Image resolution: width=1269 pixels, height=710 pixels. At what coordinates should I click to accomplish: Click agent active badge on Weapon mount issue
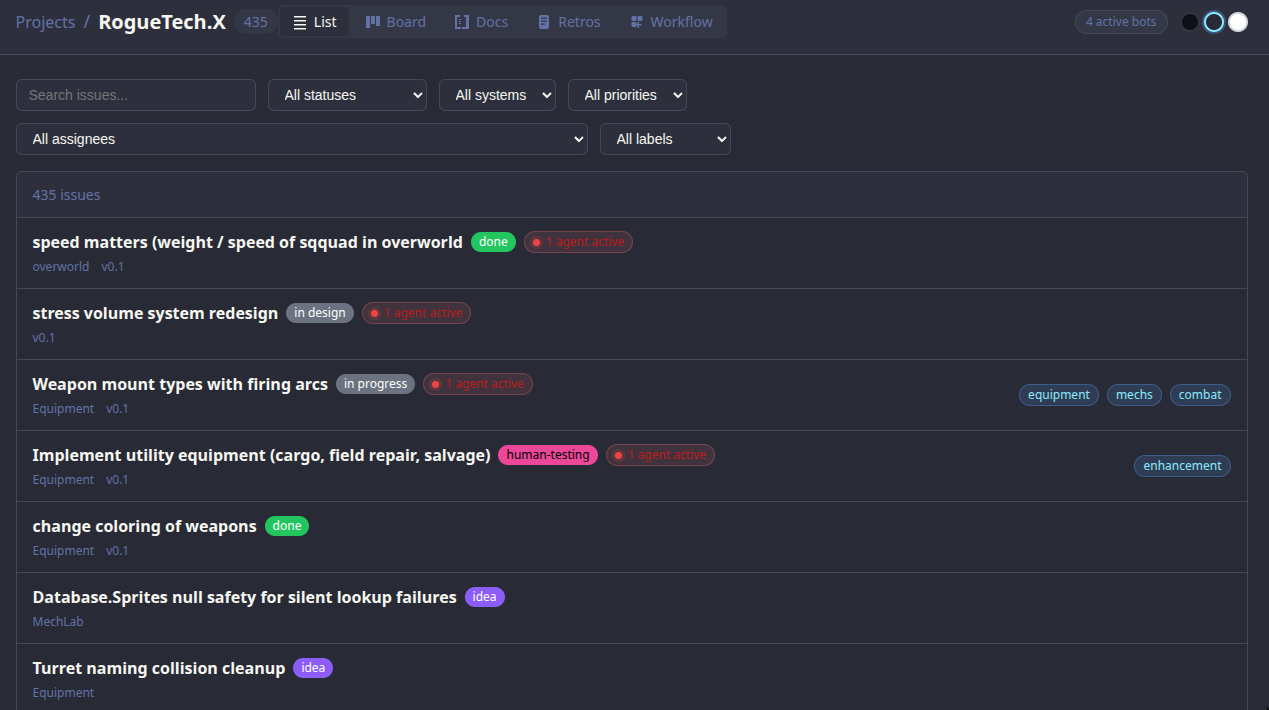(x=478, y=384)
